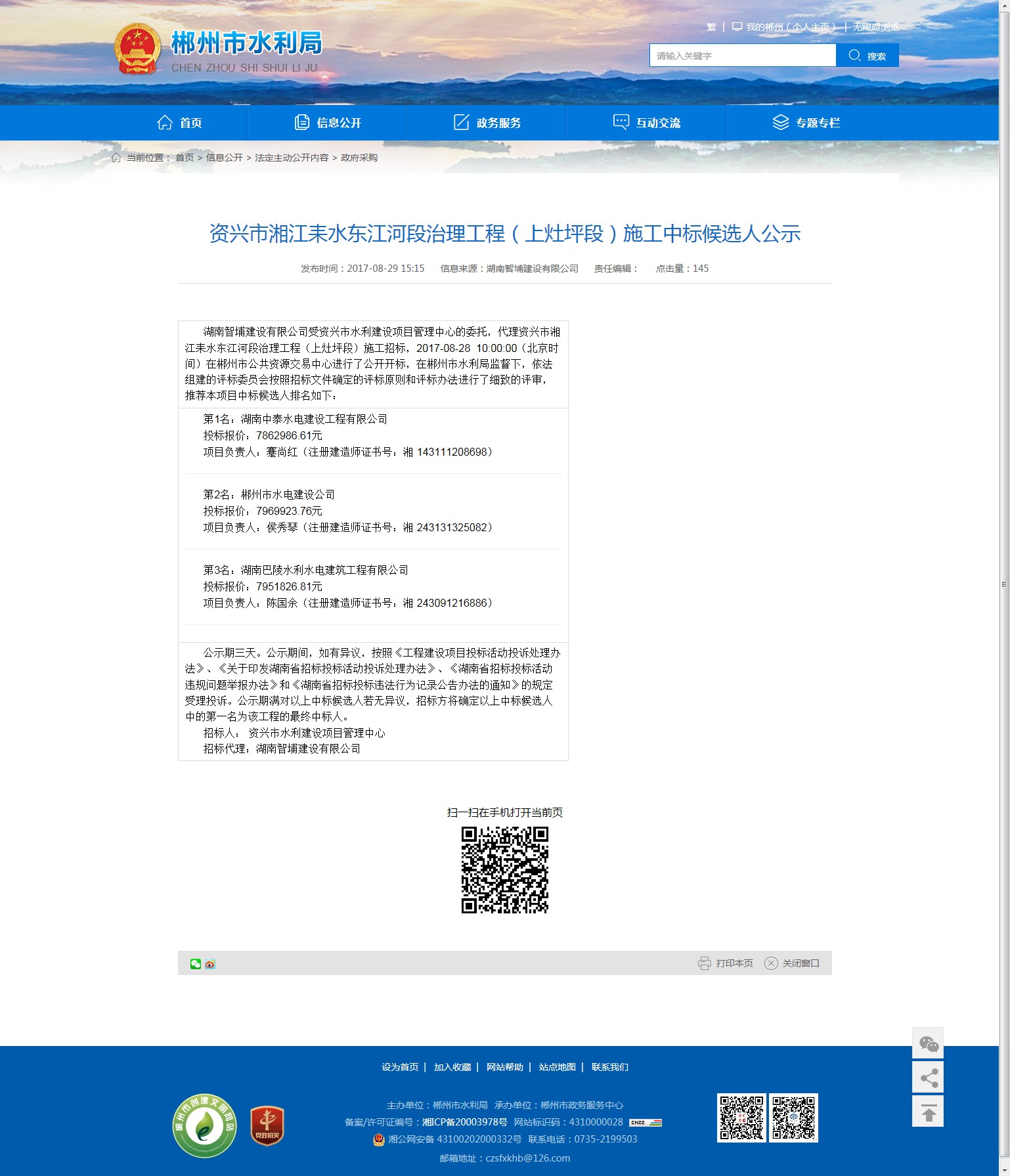Click 联系我们 footer link

pos(610,1067)
